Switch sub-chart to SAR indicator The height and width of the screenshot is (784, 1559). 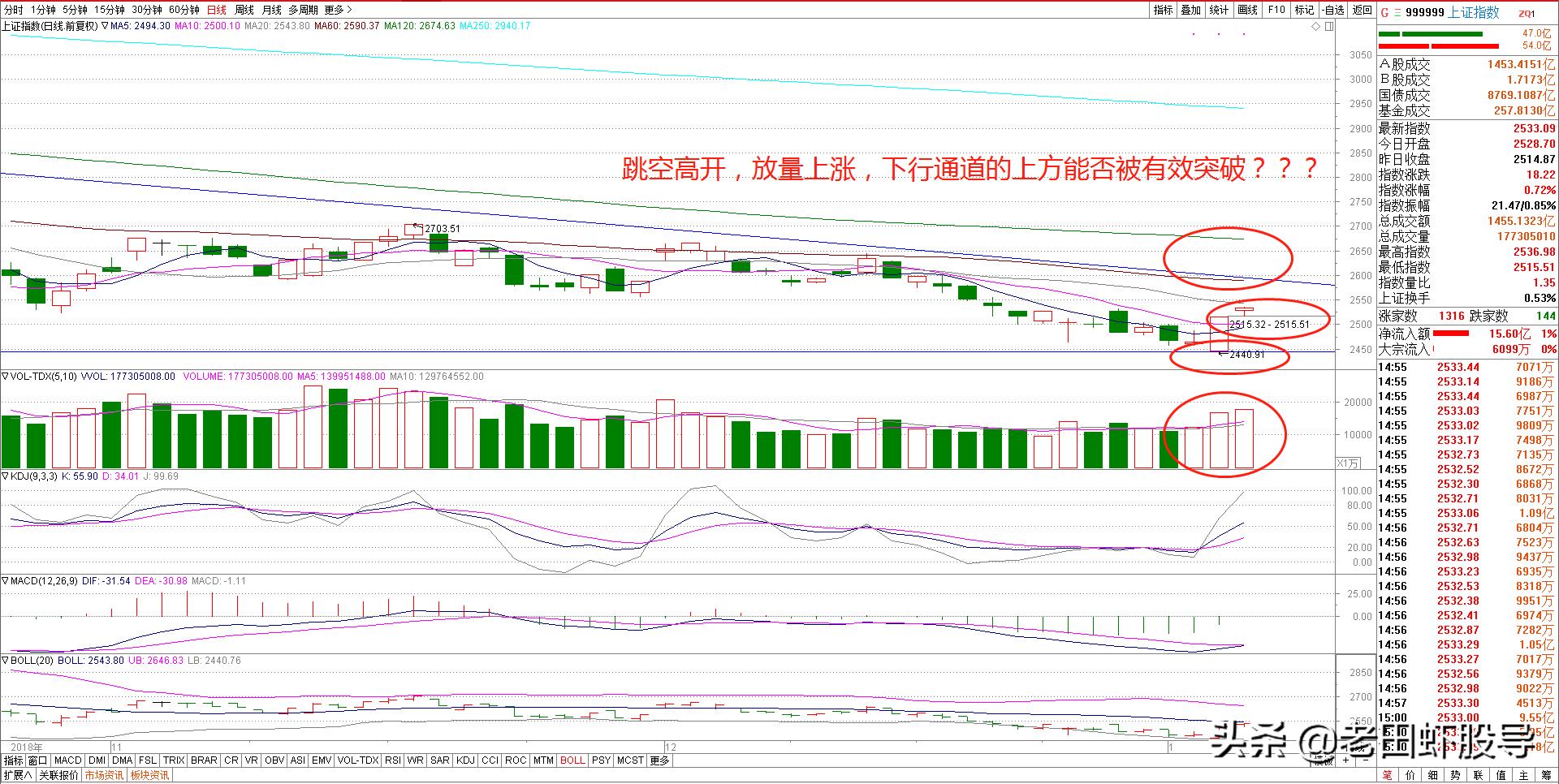440,760
